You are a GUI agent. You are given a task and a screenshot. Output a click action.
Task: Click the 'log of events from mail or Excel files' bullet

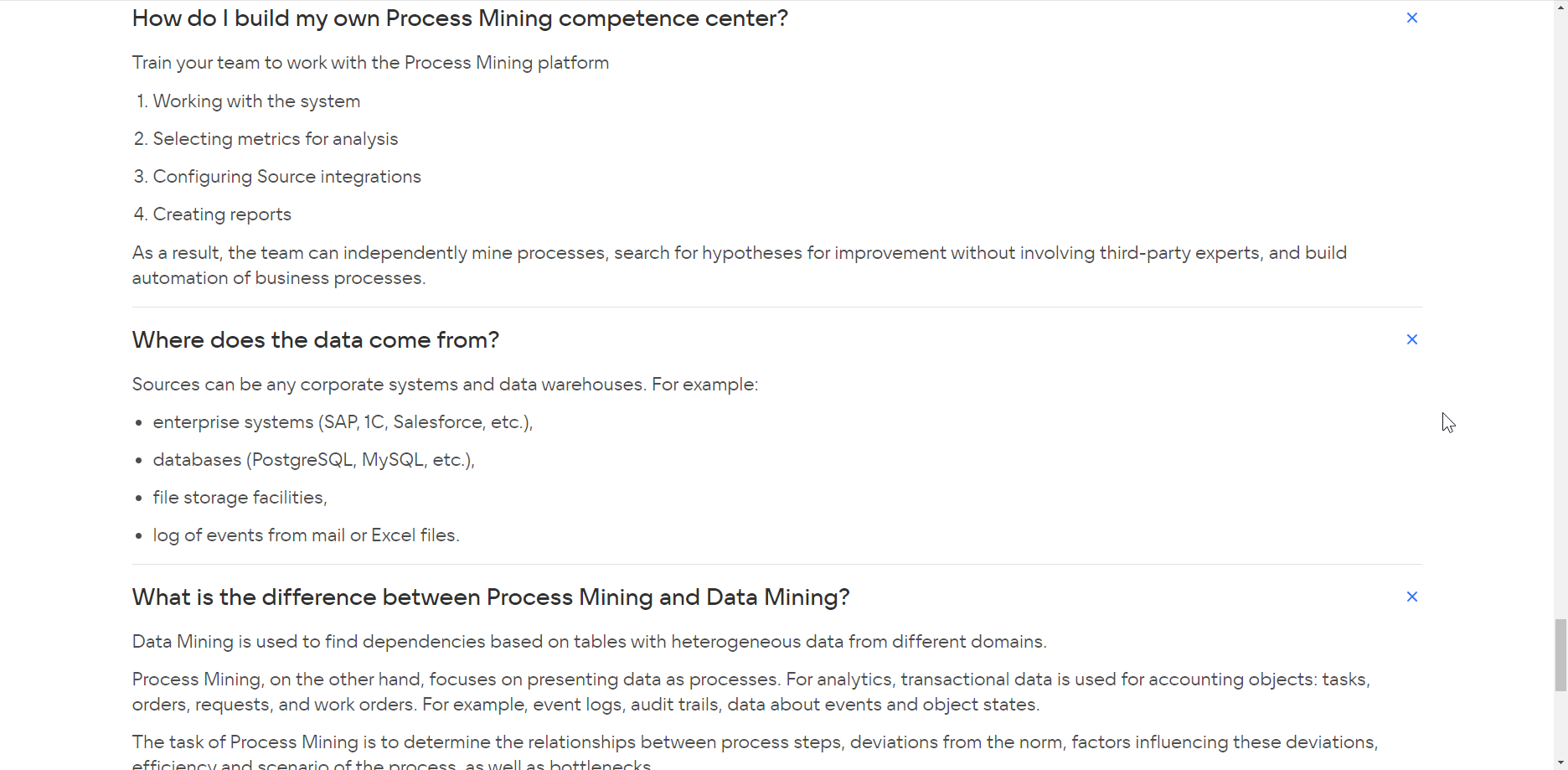coord(306,535)
